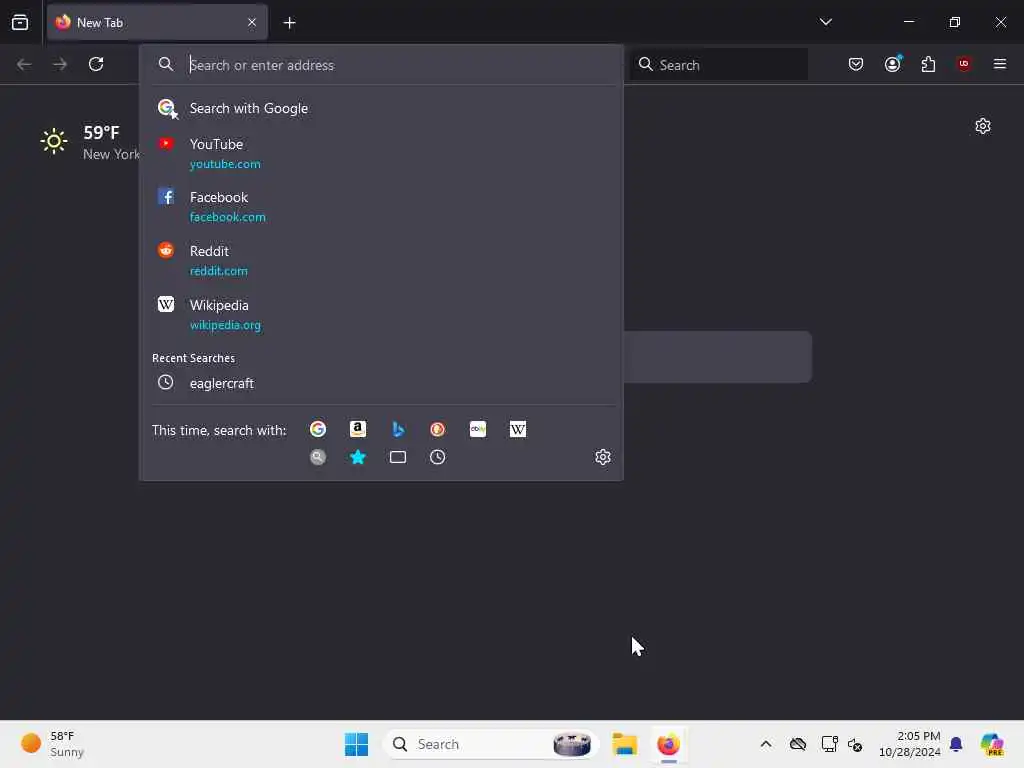
Task: Click the Windows taskbar Search box
Action: tap(491, 744)
